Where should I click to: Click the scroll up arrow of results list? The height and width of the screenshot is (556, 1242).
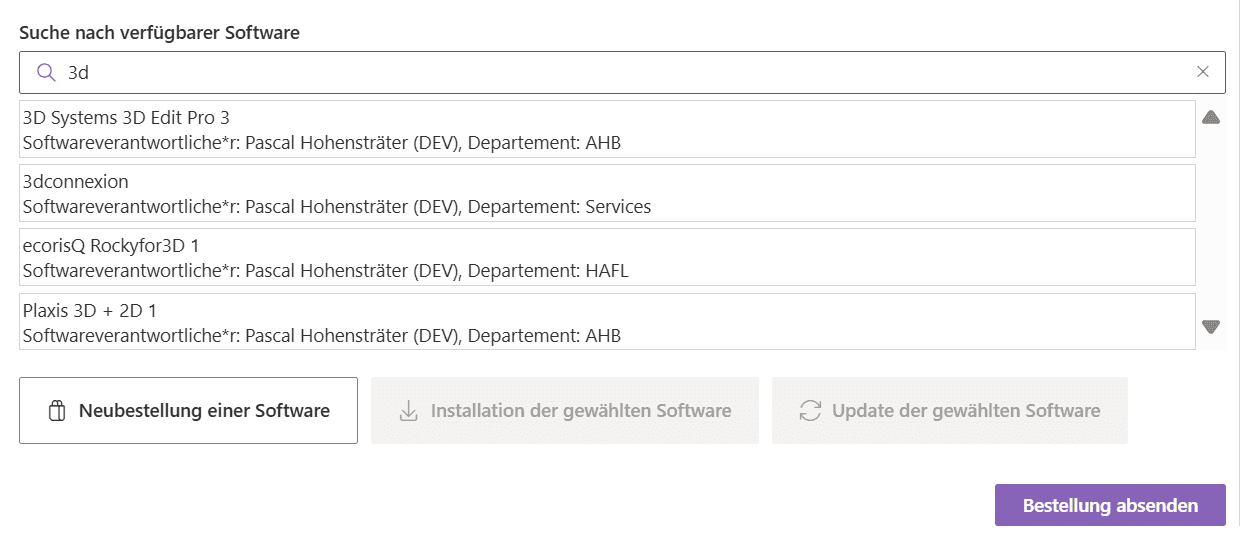click(x=1211, y=117)
